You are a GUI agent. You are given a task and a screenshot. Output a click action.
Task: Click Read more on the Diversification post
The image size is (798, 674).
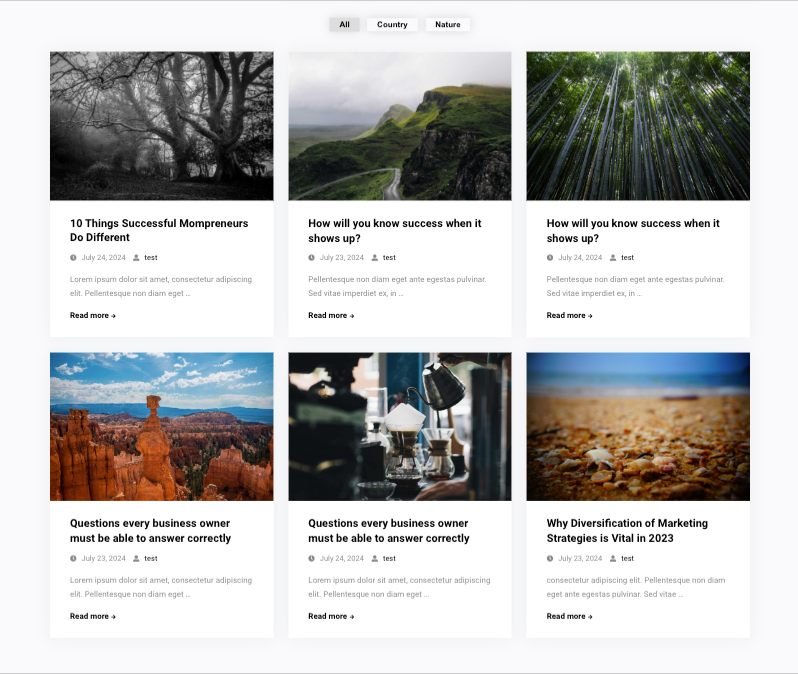point(569,616)
